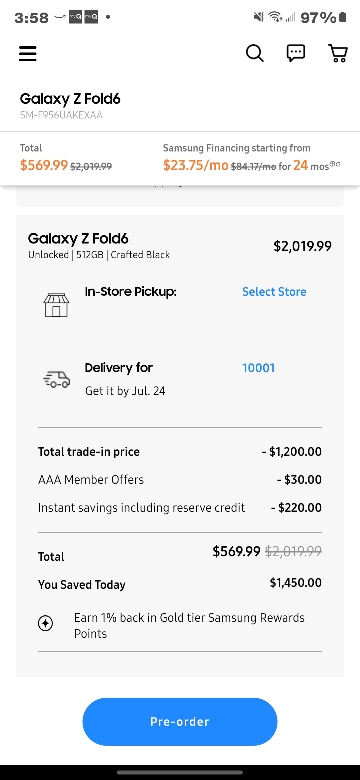
Task: Select Store for in-store pickup
Action: [274, 292]
